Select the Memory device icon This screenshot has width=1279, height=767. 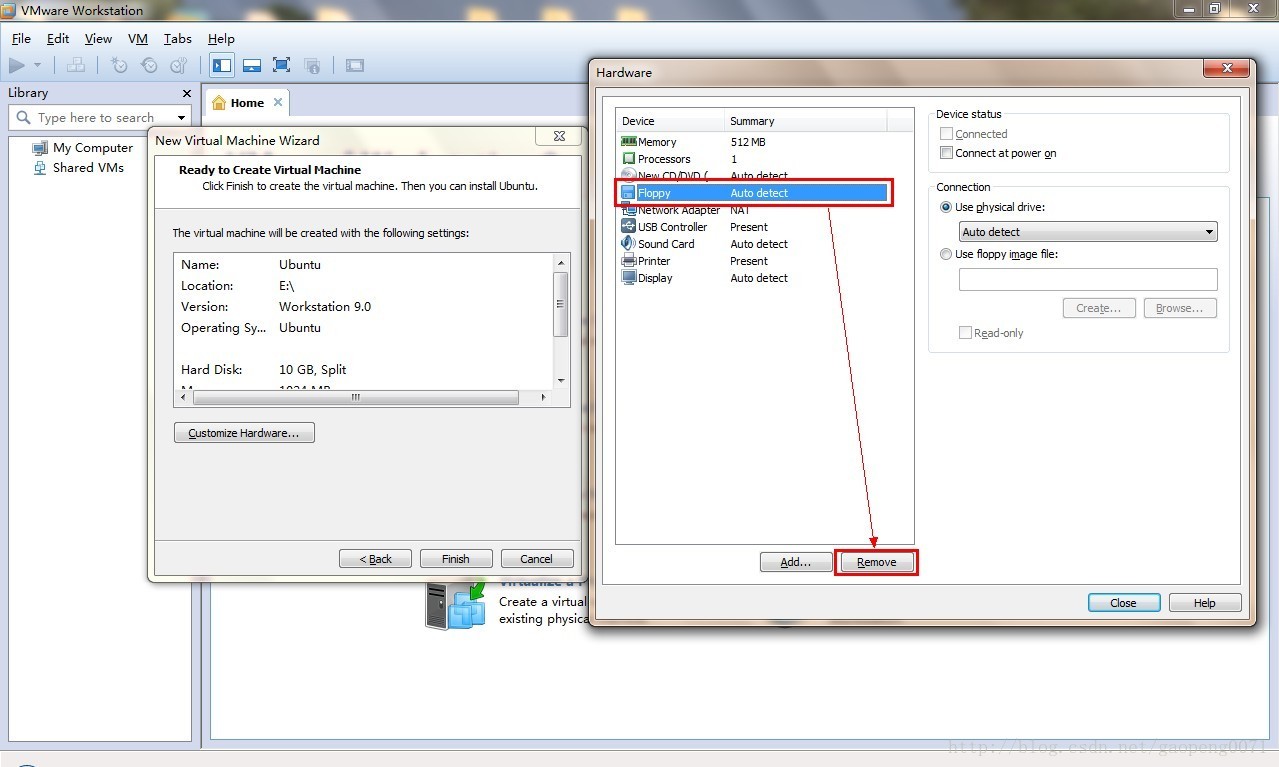point(629,142)
